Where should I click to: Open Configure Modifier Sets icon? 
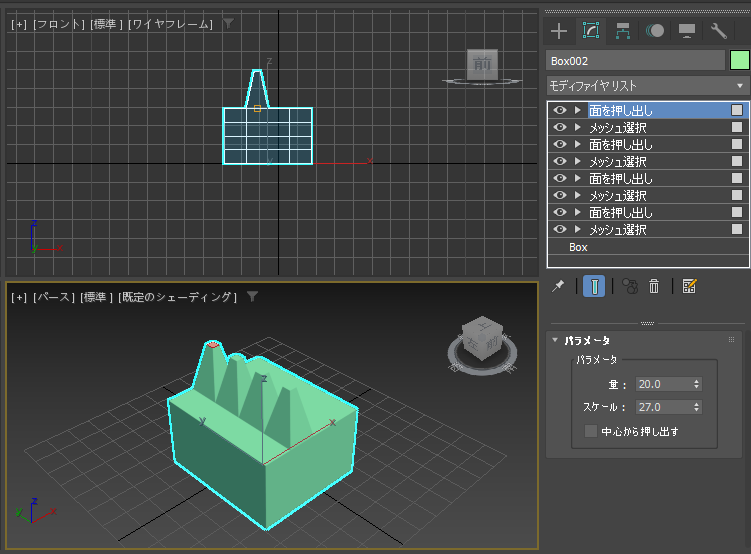click(x=689, y=286)
